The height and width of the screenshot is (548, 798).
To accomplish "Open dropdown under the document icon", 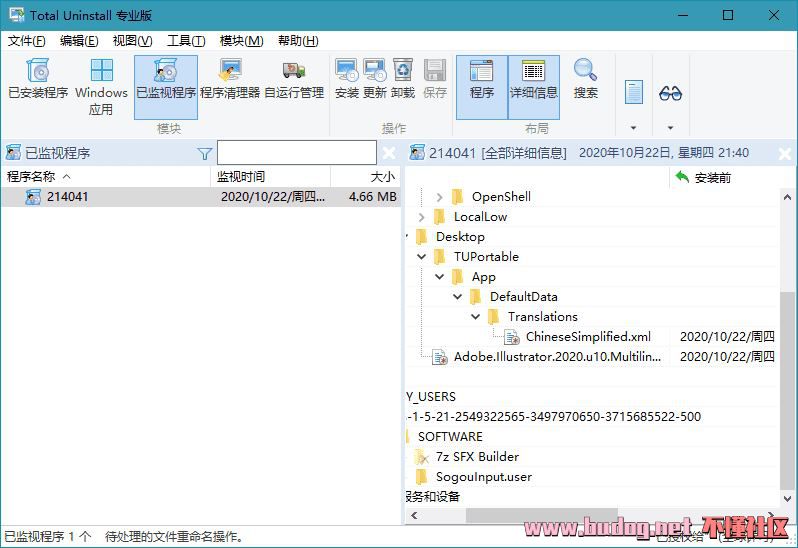I will (x=634, y=128).
